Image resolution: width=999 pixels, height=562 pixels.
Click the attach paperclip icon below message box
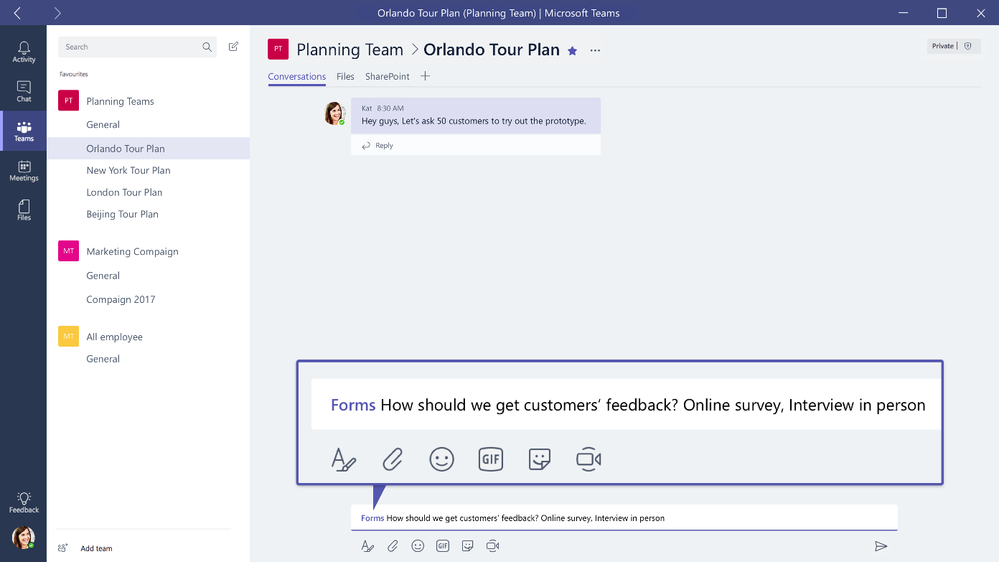392,546
